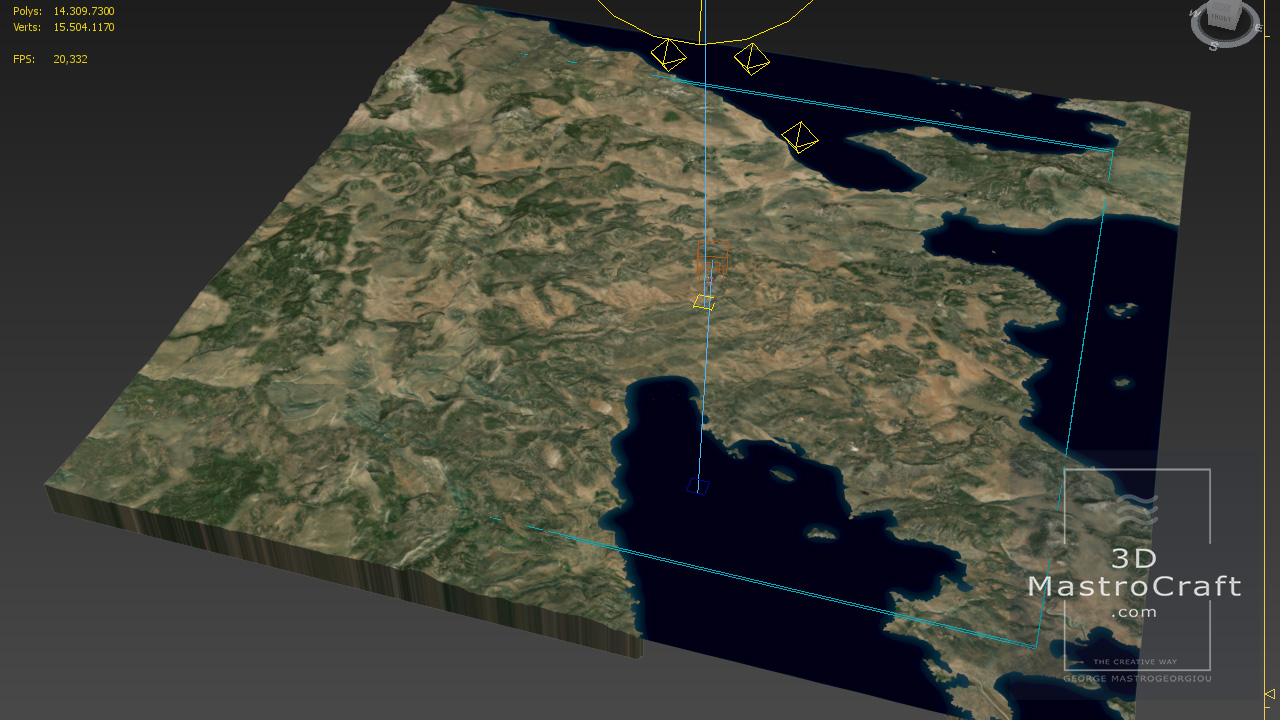Click the wave icon in the watermark

(1138, 509)
